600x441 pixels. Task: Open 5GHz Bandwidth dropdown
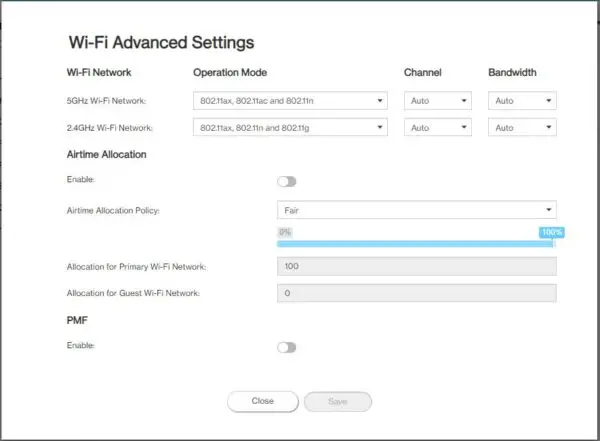(522, 101)
